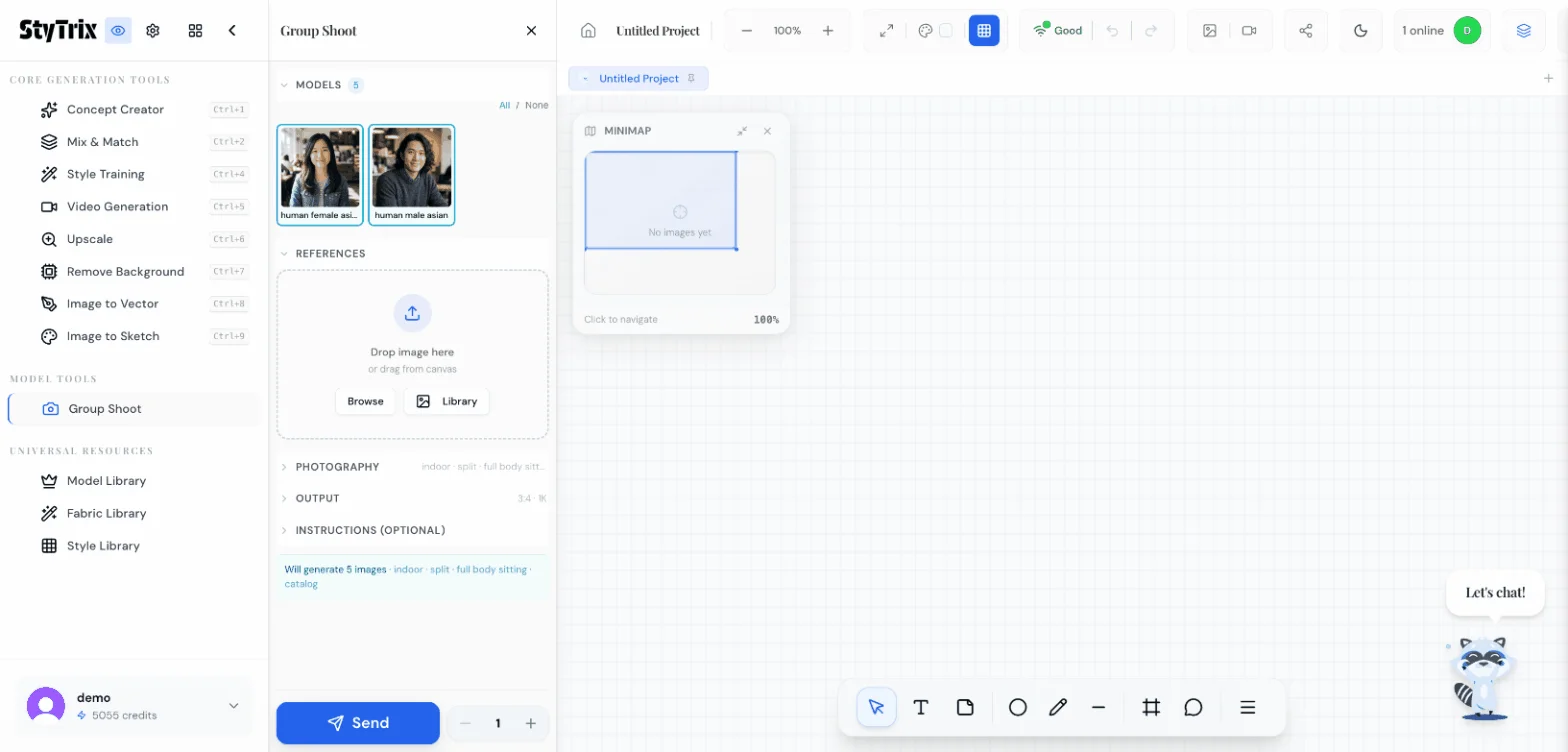The height and width of the screenshot is (752, 1568).
Task: Click the Browse button
Action: (x=365, y=401)
